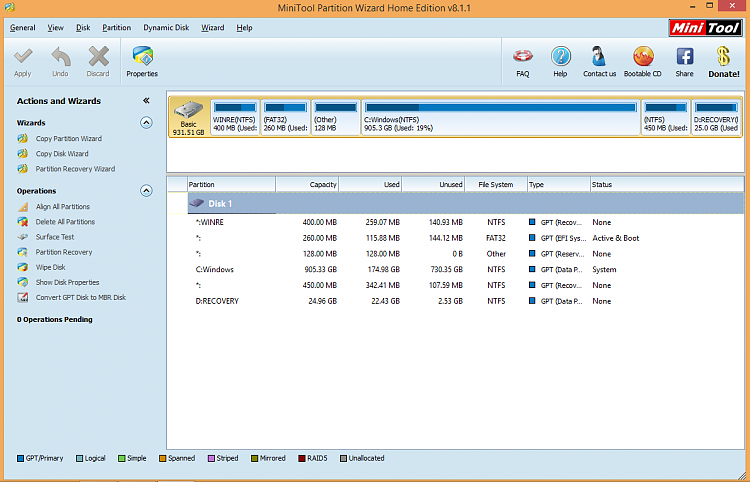Click the Contact us icon

pyautogui.click(x=598, y=56)
